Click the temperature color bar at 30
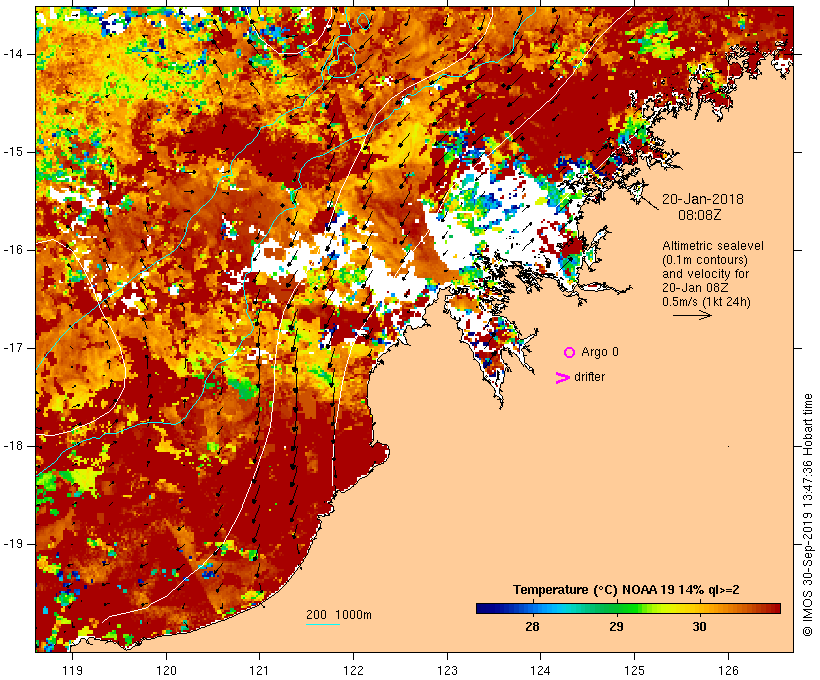820x680 pixels. pos(700,608)
